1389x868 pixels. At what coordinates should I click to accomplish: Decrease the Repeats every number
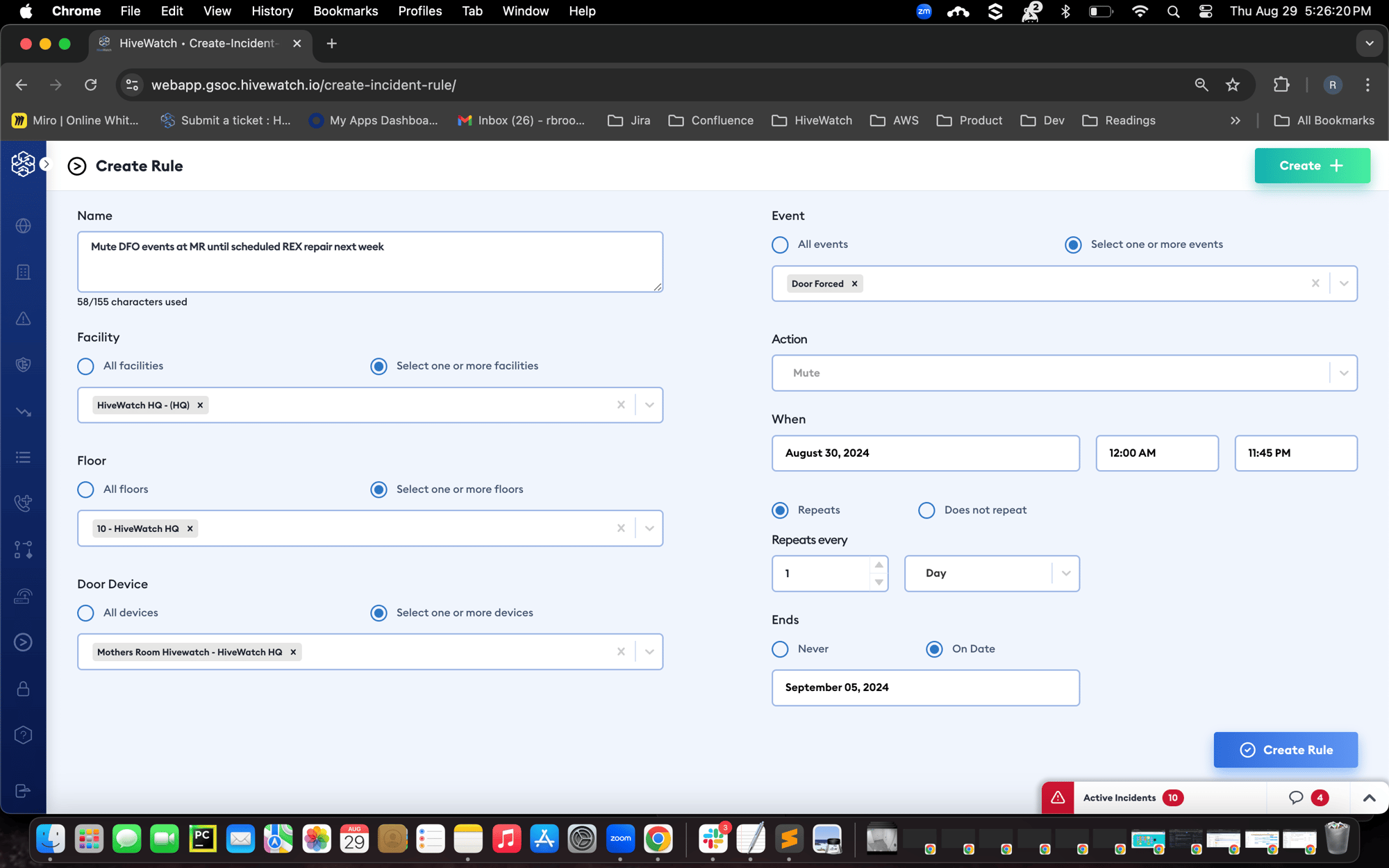click(879, 582)
